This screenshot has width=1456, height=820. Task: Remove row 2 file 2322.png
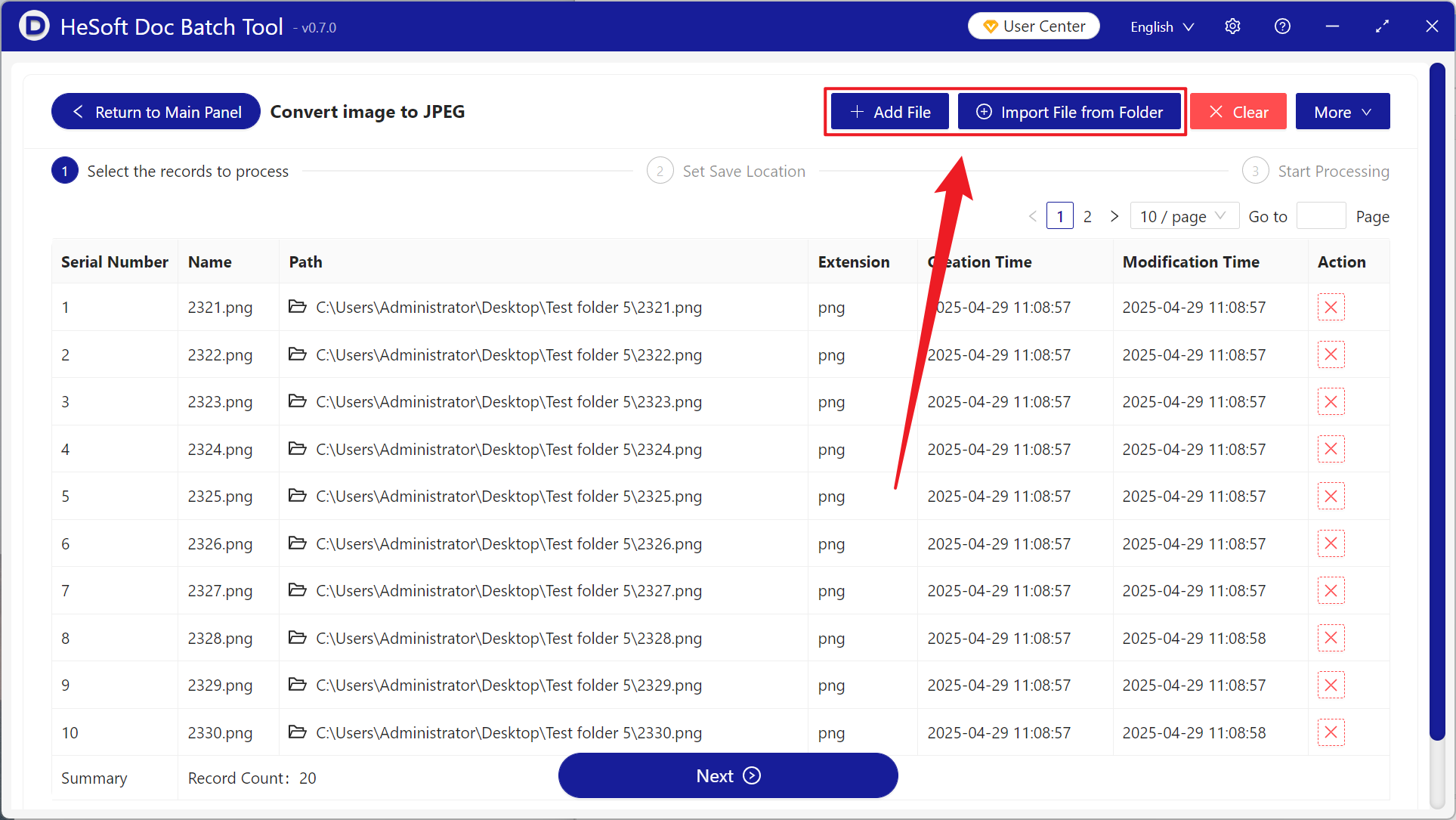tap(1331, 354)
